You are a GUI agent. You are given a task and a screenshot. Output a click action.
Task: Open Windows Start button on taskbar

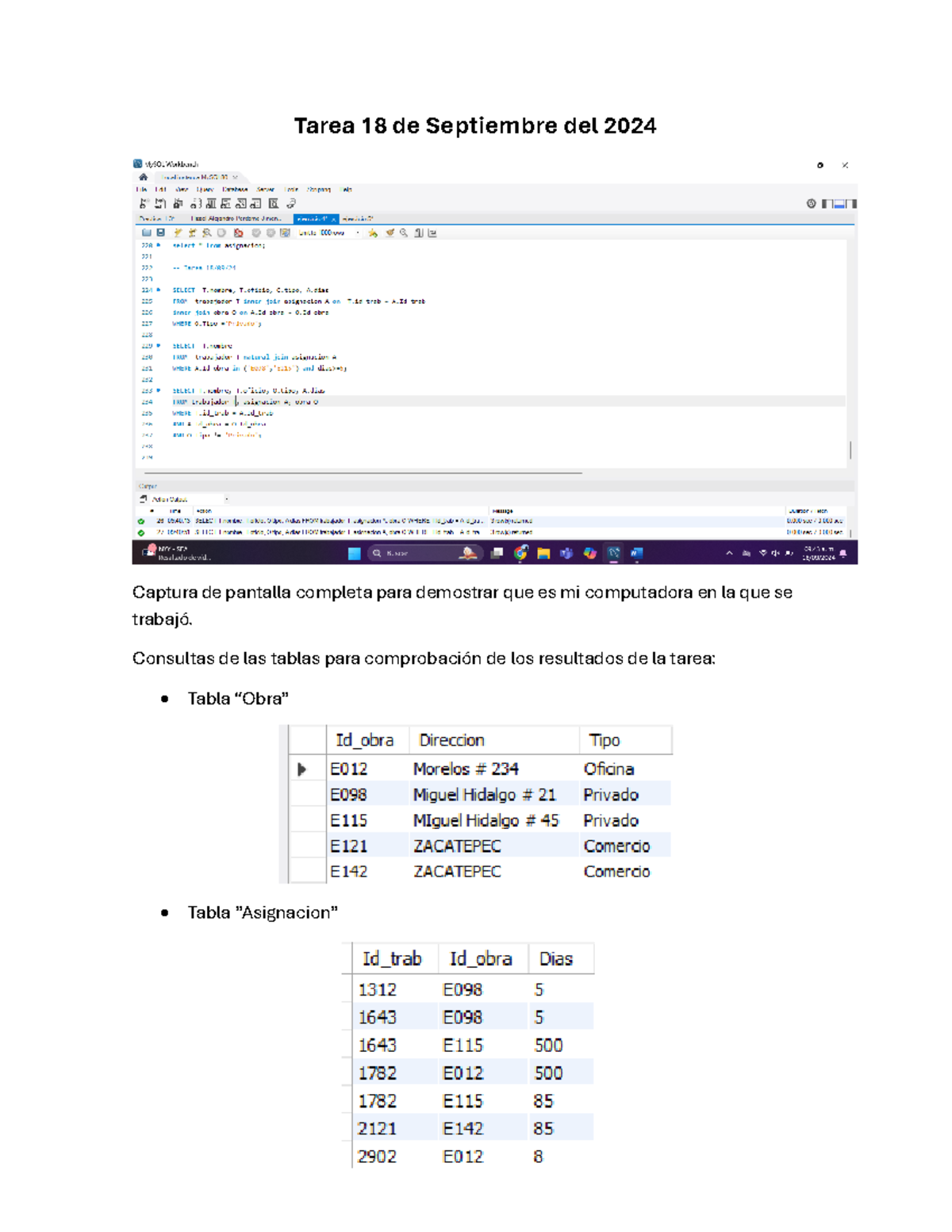tap(355, 553)
